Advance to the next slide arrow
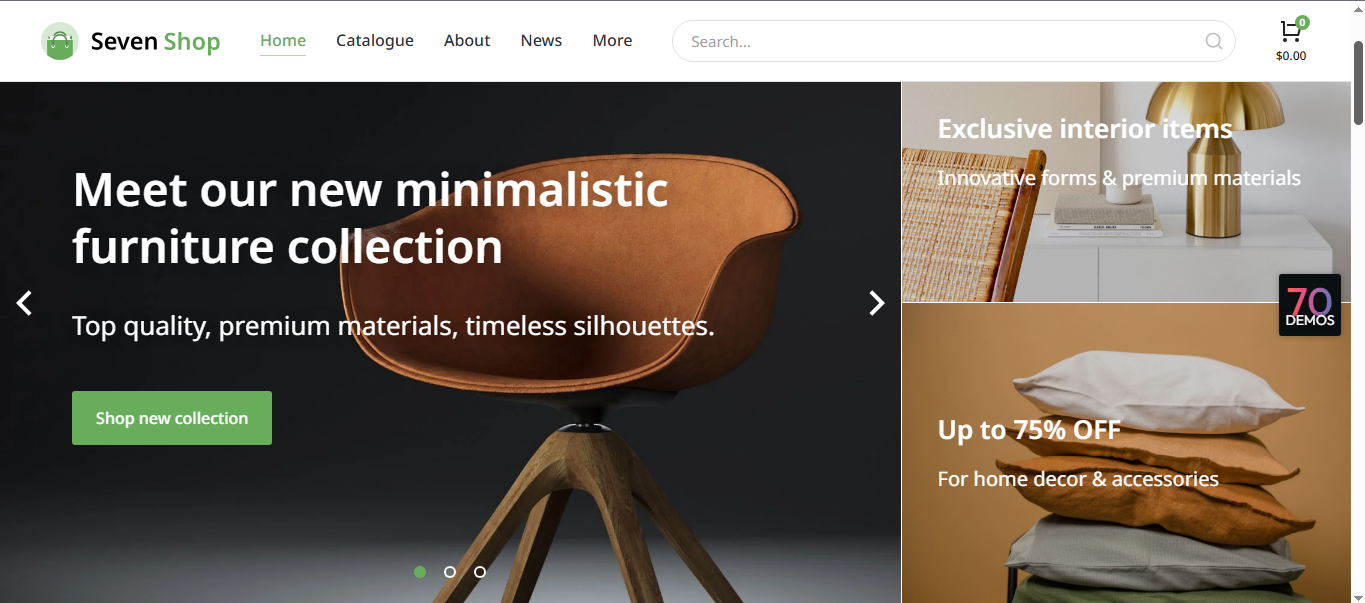The height and width of the screenshot is (603, 1365). coord(876,303)
